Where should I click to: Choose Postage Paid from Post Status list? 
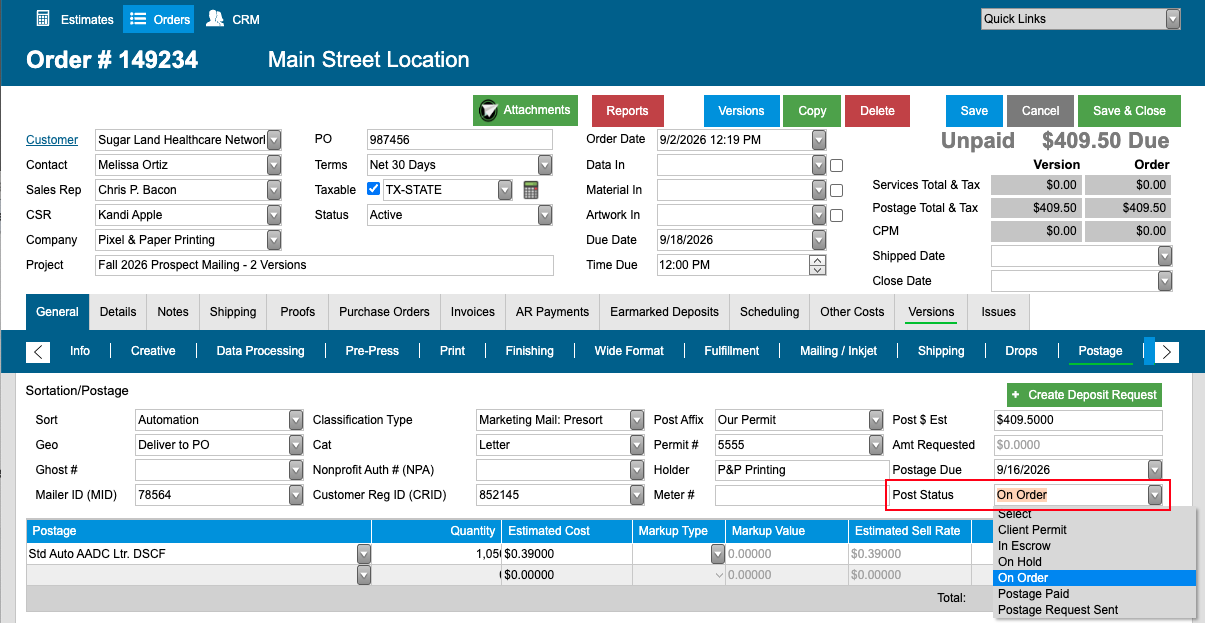1034,594
